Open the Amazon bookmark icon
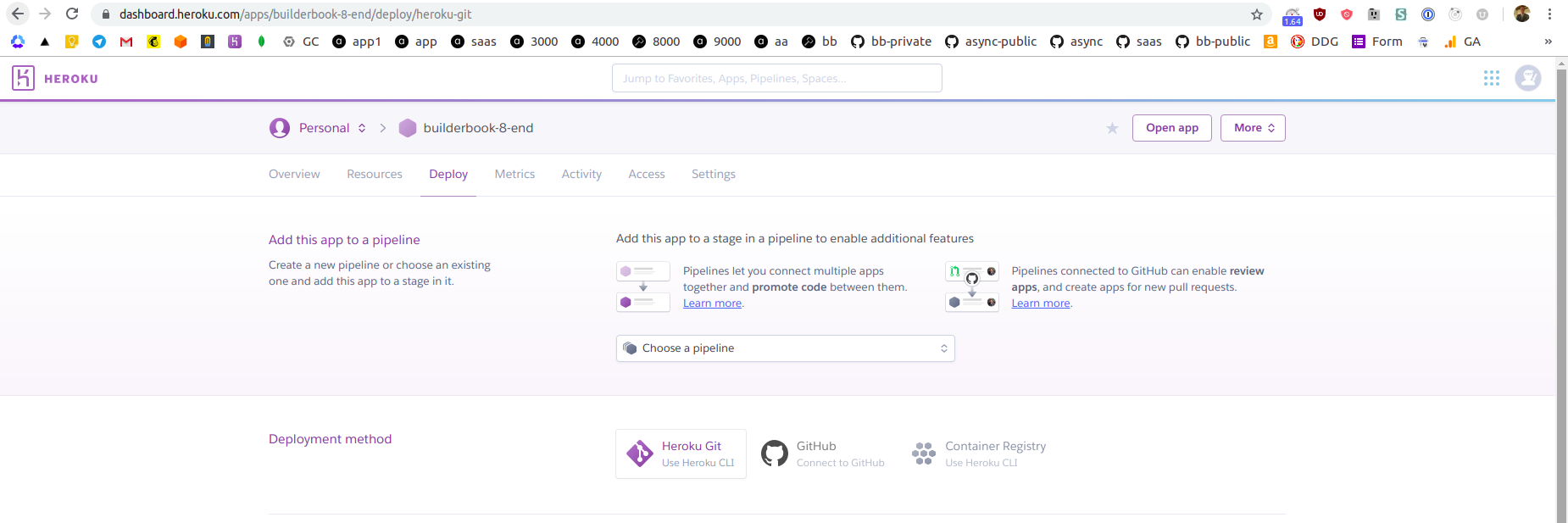This screenshot has height=523, width=1568. (x=1271, y=42)
